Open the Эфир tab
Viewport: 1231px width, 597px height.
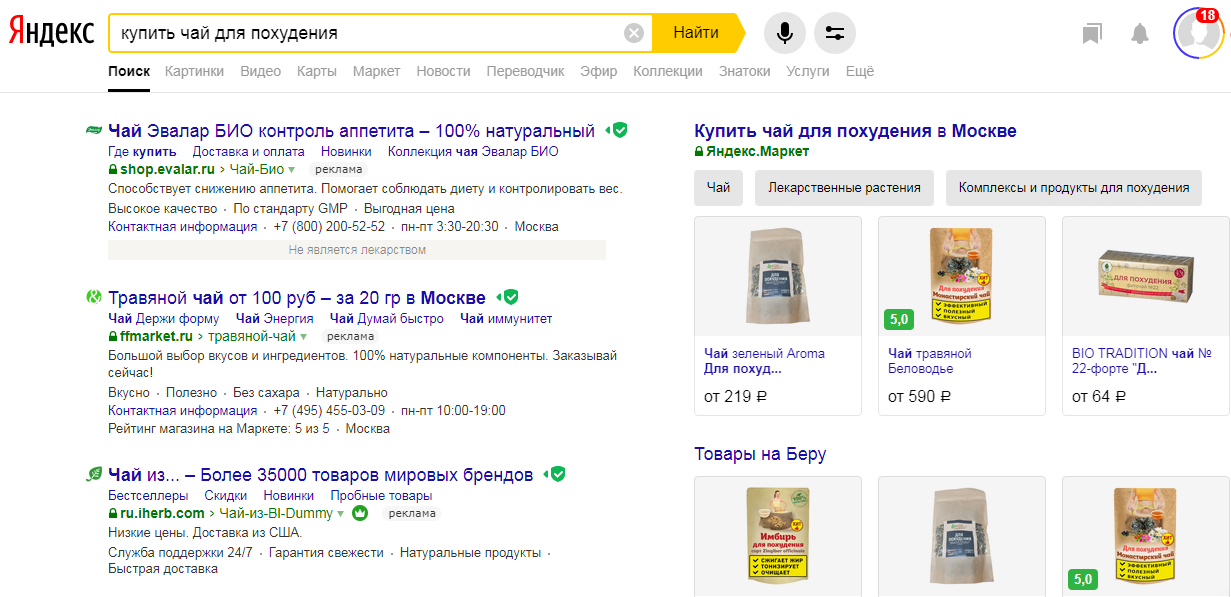599,71
